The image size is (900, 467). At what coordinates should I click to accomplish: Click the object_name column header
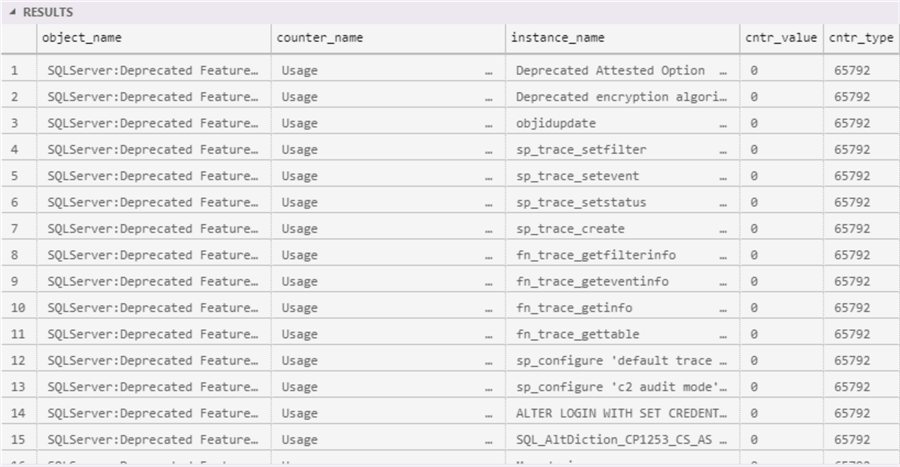coord(154,38)
